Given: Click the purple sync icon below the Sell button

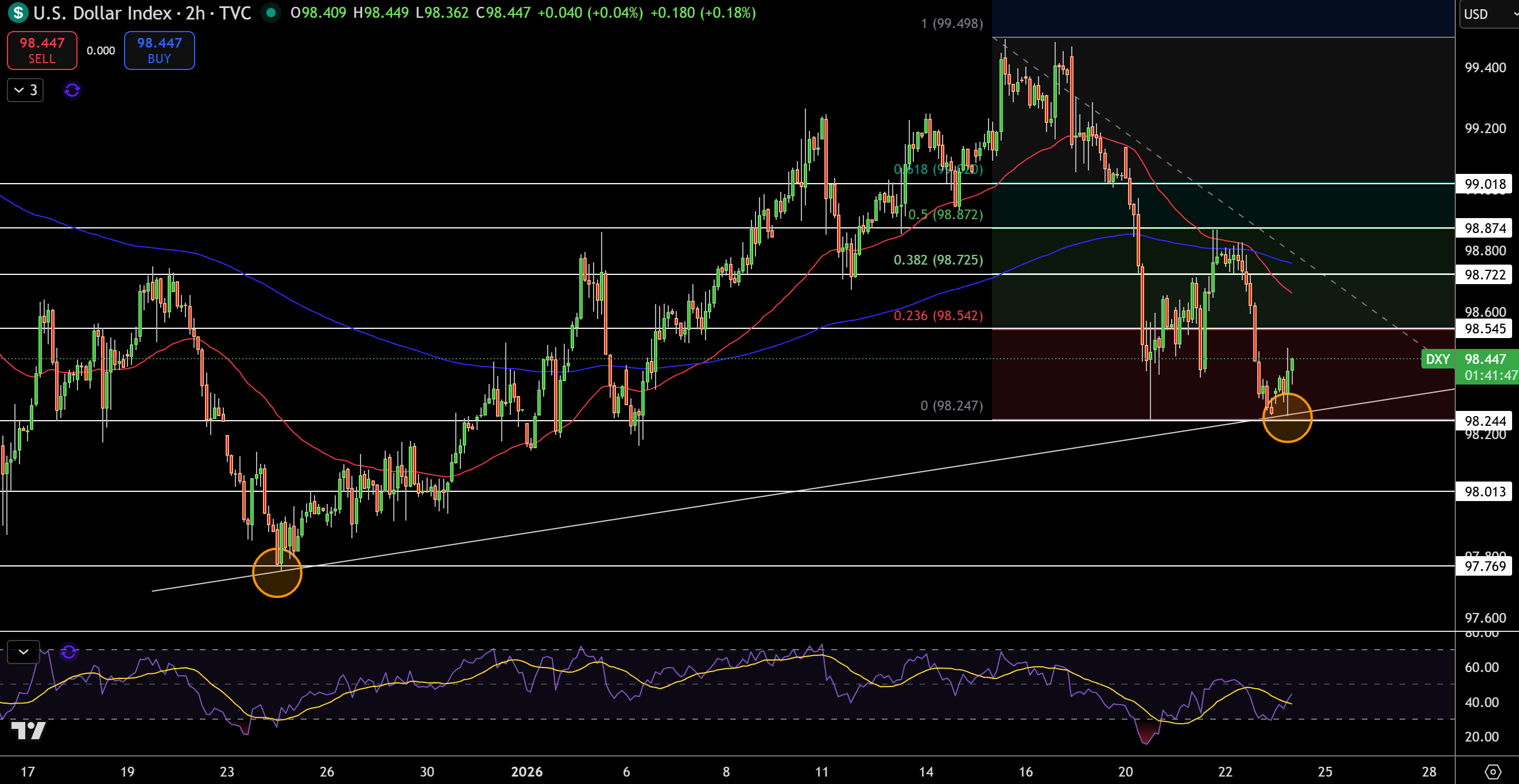Looking at the screenshot, I should coord(72,90).
